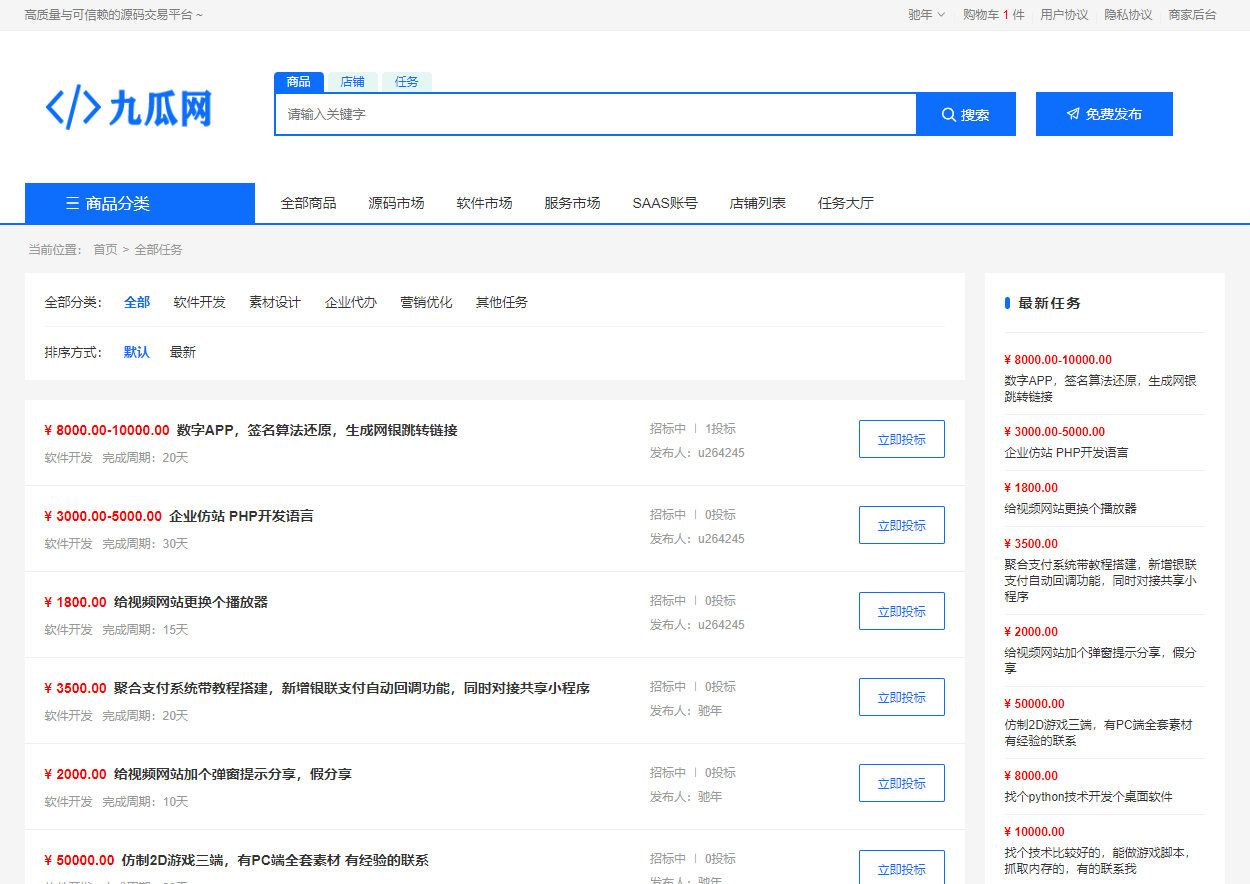Open the 商品分类 hamburger menu

(139, 203)
